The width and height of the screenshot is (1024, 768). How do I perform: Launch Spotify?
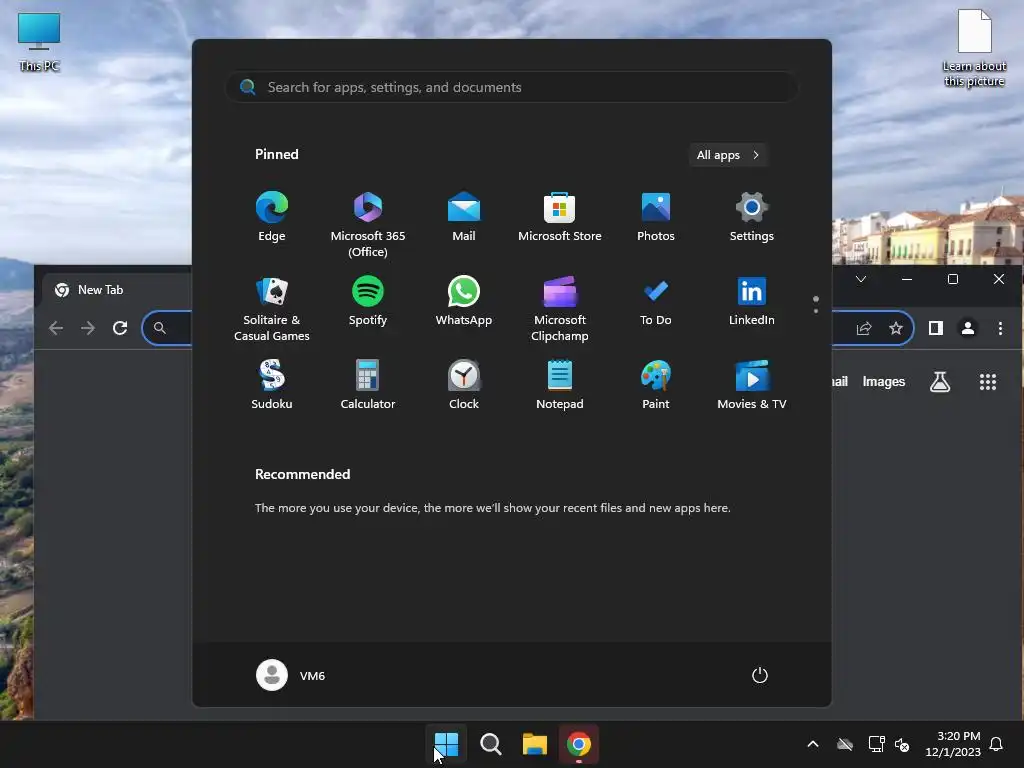click(x=368, y=300)
